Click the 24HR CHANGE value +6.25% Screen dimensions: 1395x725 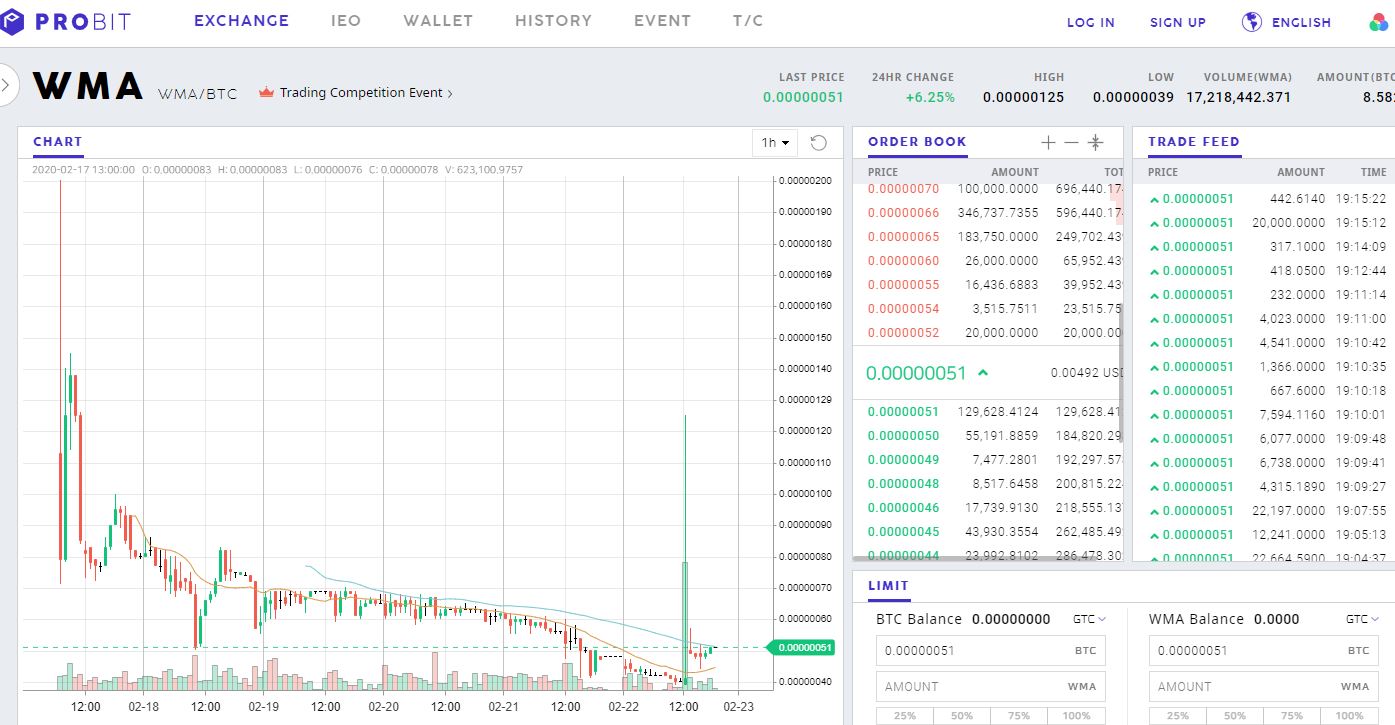click(x=930, y=98)
